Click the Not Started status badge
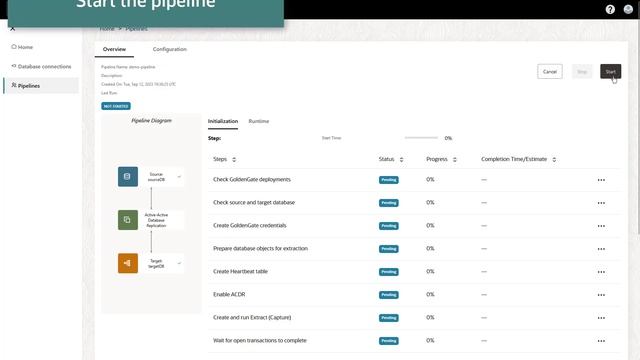This screenshot has width=640, height=360. pyautogui.click(x=116, y=106)
